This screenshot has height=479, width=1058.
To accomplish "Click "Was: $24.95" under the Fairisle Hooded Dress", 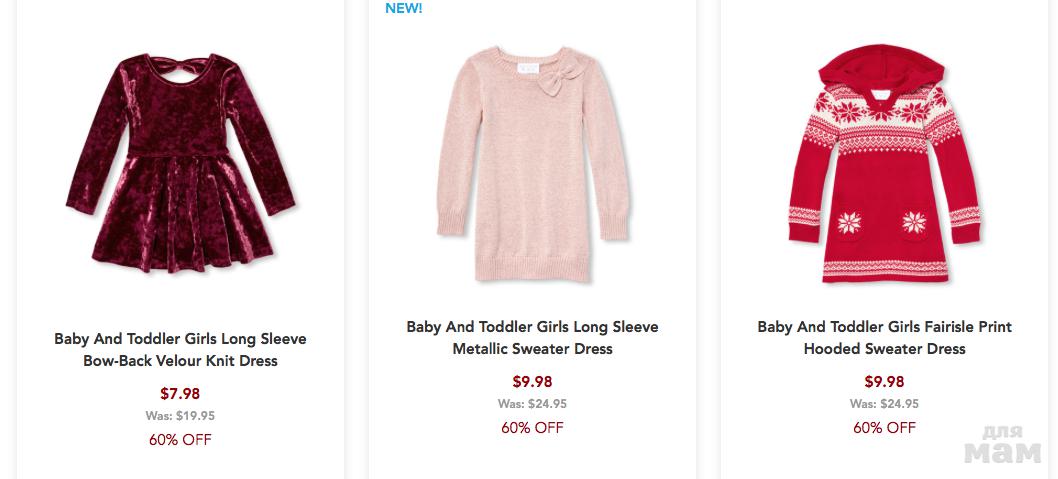I will (884, 404).
